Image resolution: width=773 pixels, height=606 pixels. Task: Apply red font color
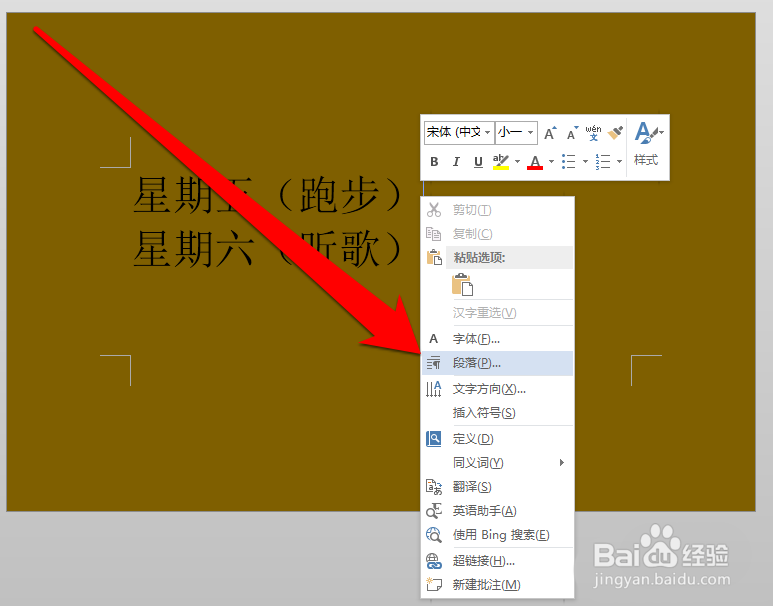(535, 162)
